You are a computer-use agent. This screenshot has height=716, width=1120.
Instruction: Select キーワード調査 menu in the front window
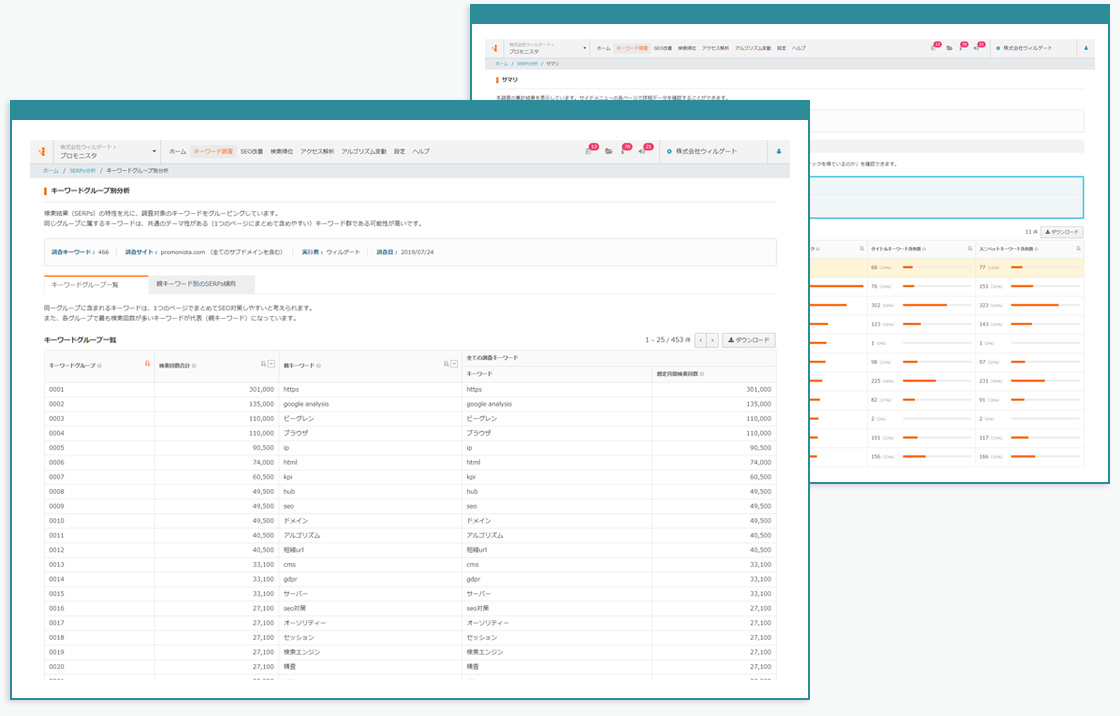[x=213, y=151]
